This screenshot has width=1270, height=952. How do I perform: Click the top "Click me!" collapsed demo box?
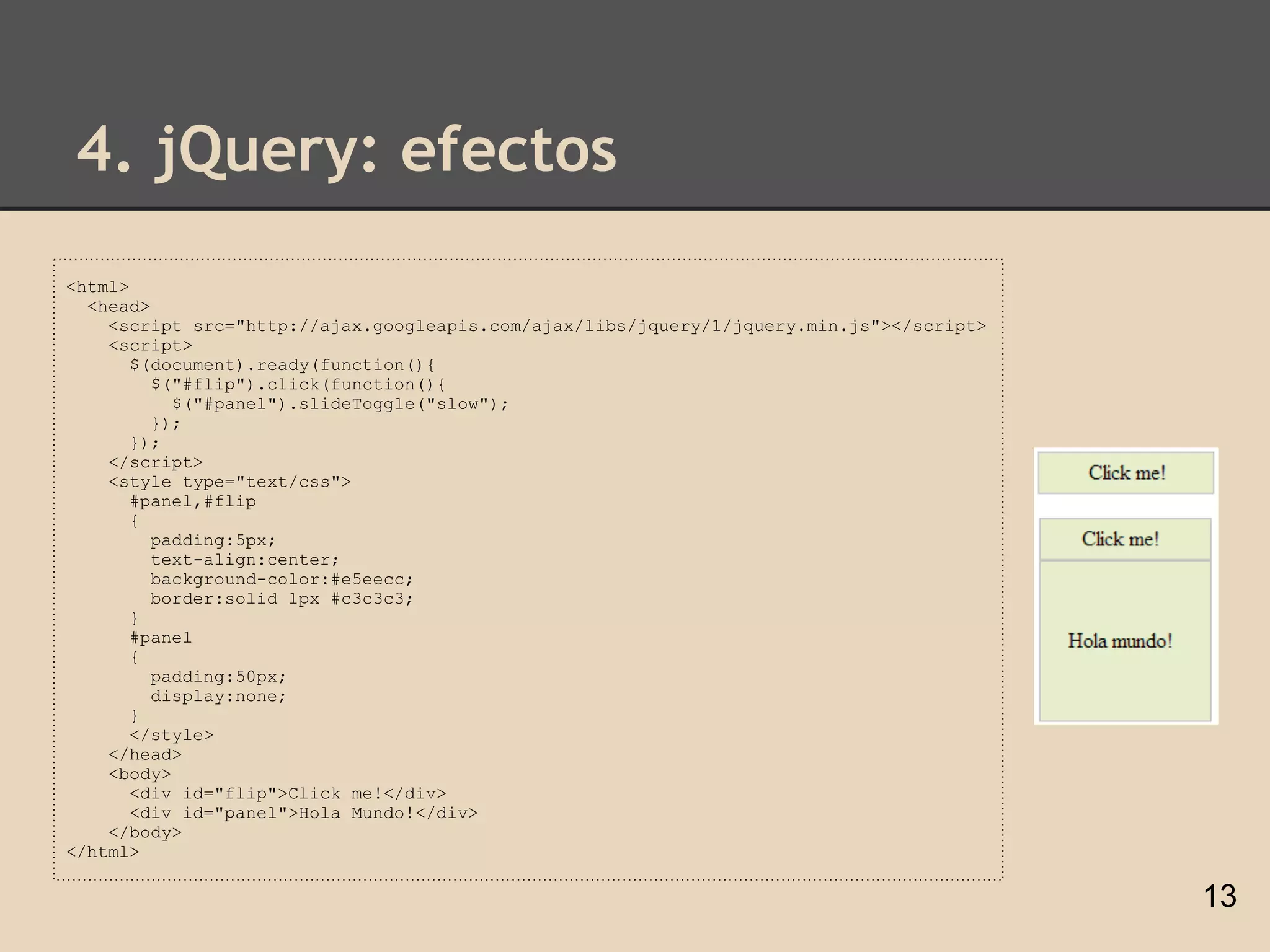[1126, 473]
